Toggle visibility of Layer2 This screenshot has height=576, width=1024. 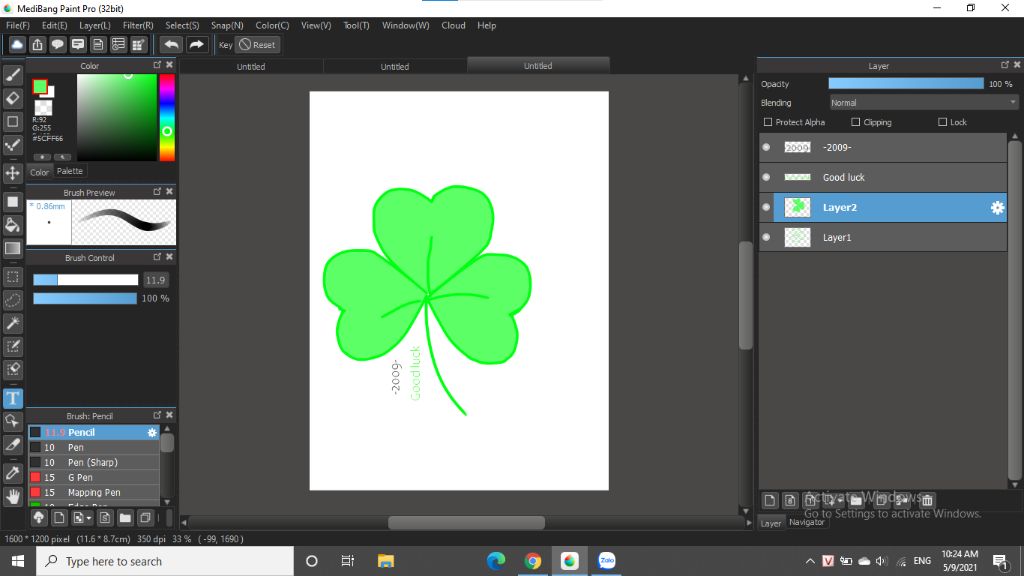point(766,208)
